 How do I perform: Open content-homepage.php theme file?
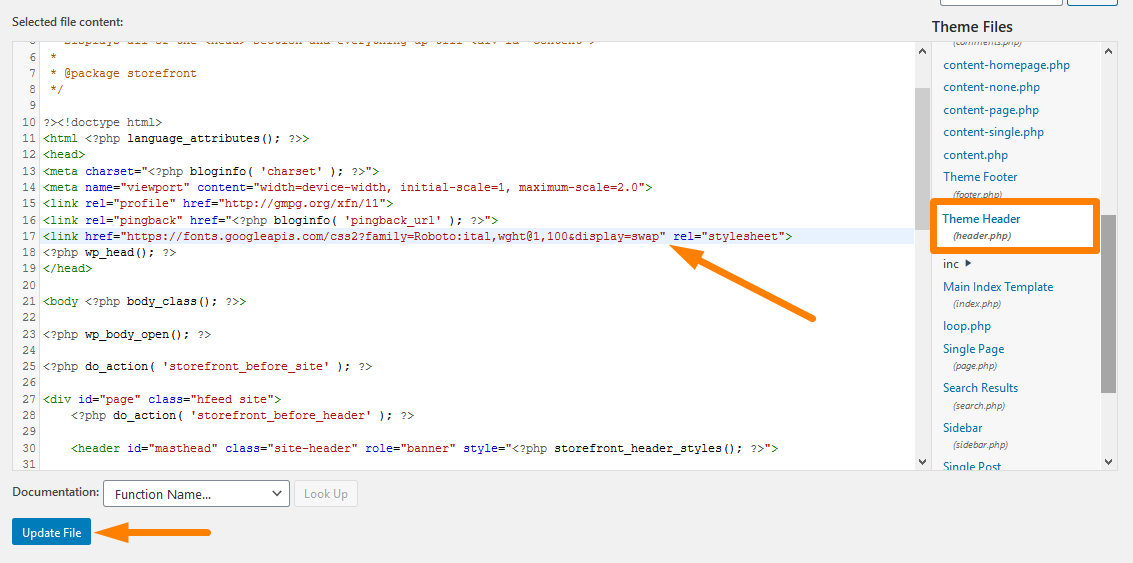(x=1006, y=65)
